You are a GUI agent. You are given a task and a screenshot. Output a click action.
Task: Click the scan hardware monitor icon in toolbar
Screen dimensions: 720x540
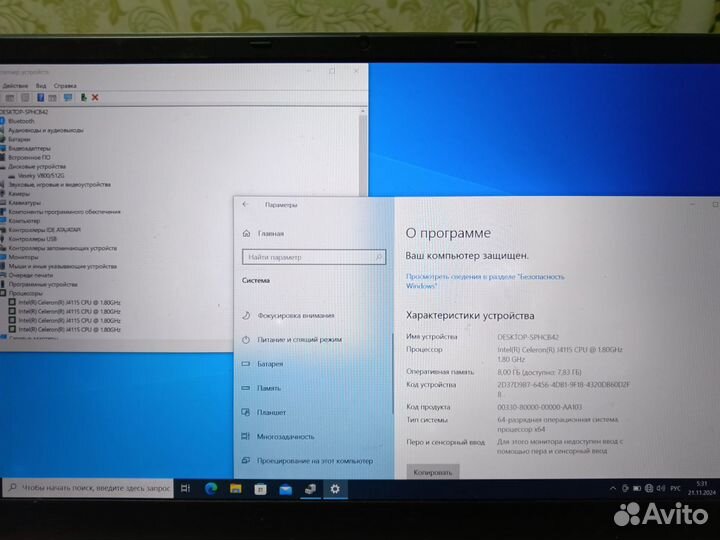(x=68, y=97)
